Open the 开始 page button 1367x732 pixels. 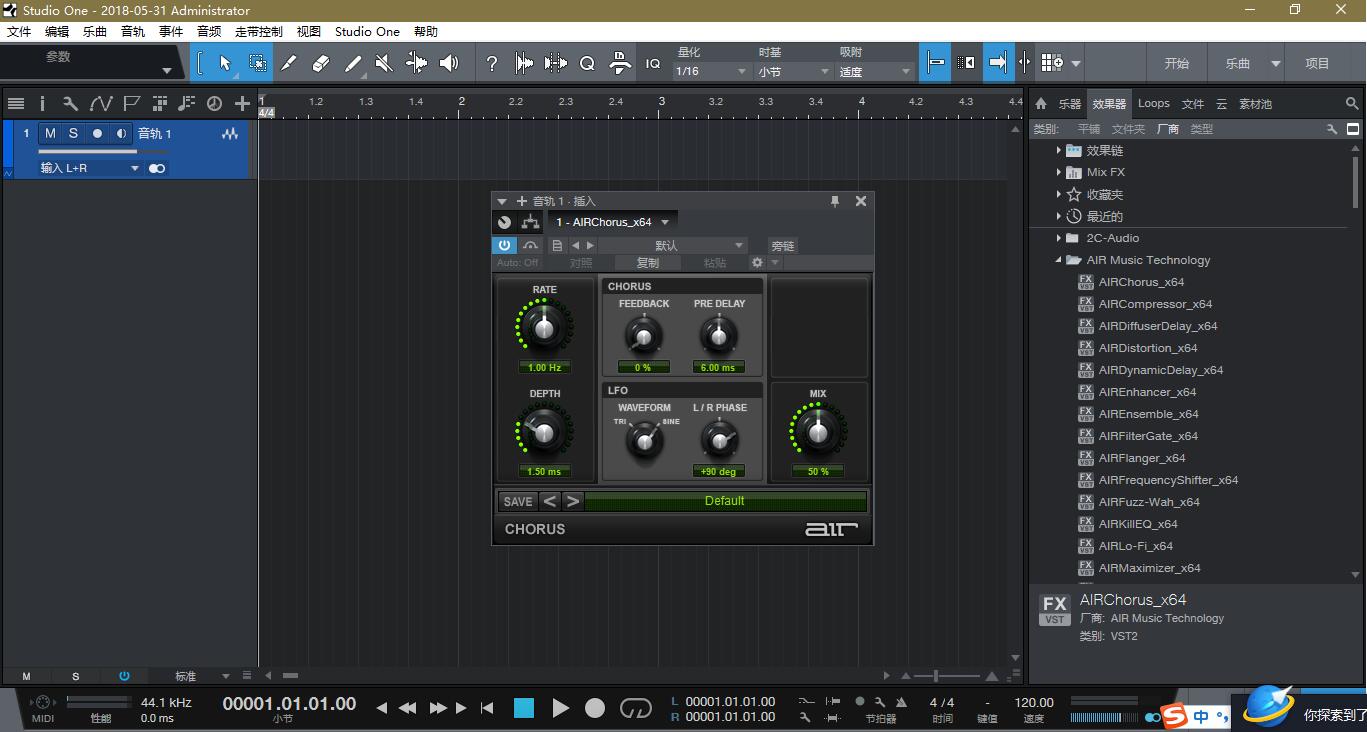[1177, 63]
